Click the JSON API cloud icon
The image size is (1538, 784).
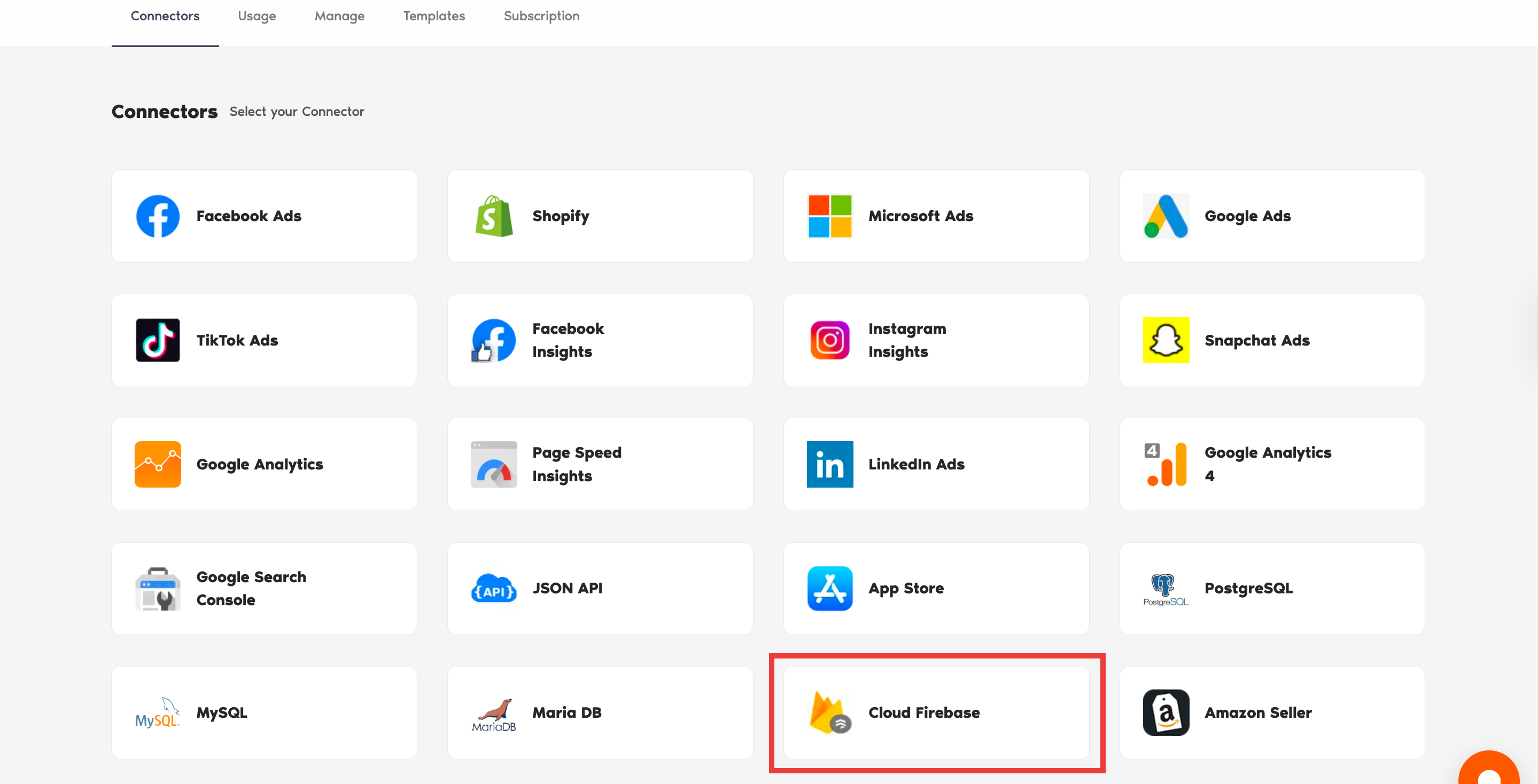click(494, 589)
